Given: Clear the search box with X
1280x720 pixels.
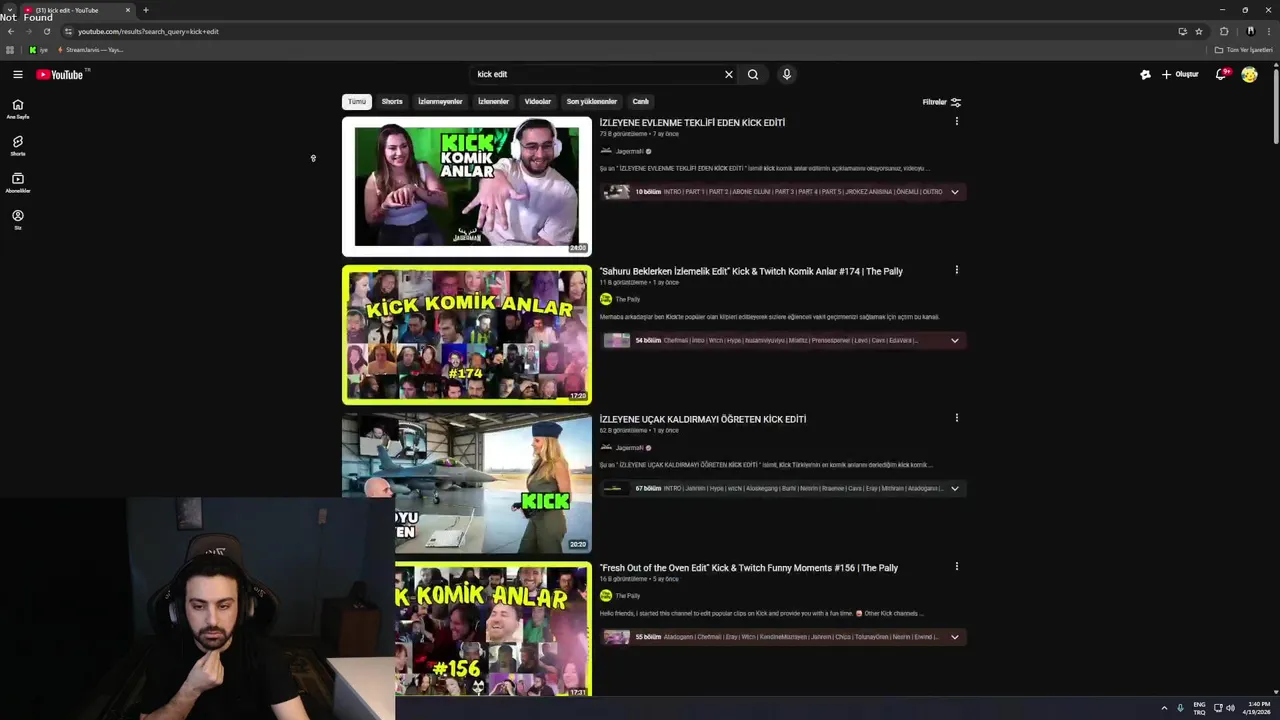Looking at the screenshot, I should click(728, 74).
